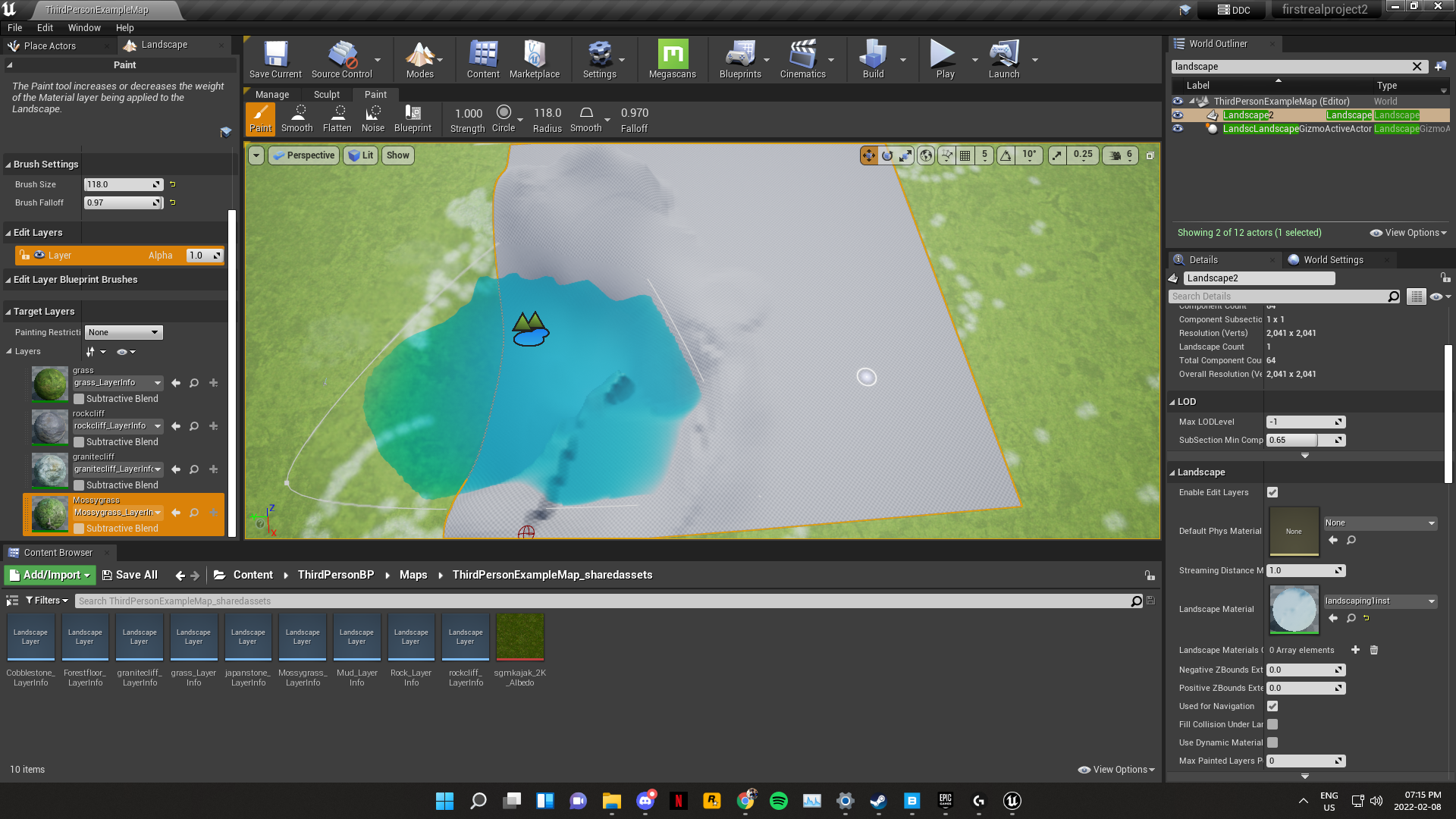Toggle scale snapping in viewport

pos(1057,155)
